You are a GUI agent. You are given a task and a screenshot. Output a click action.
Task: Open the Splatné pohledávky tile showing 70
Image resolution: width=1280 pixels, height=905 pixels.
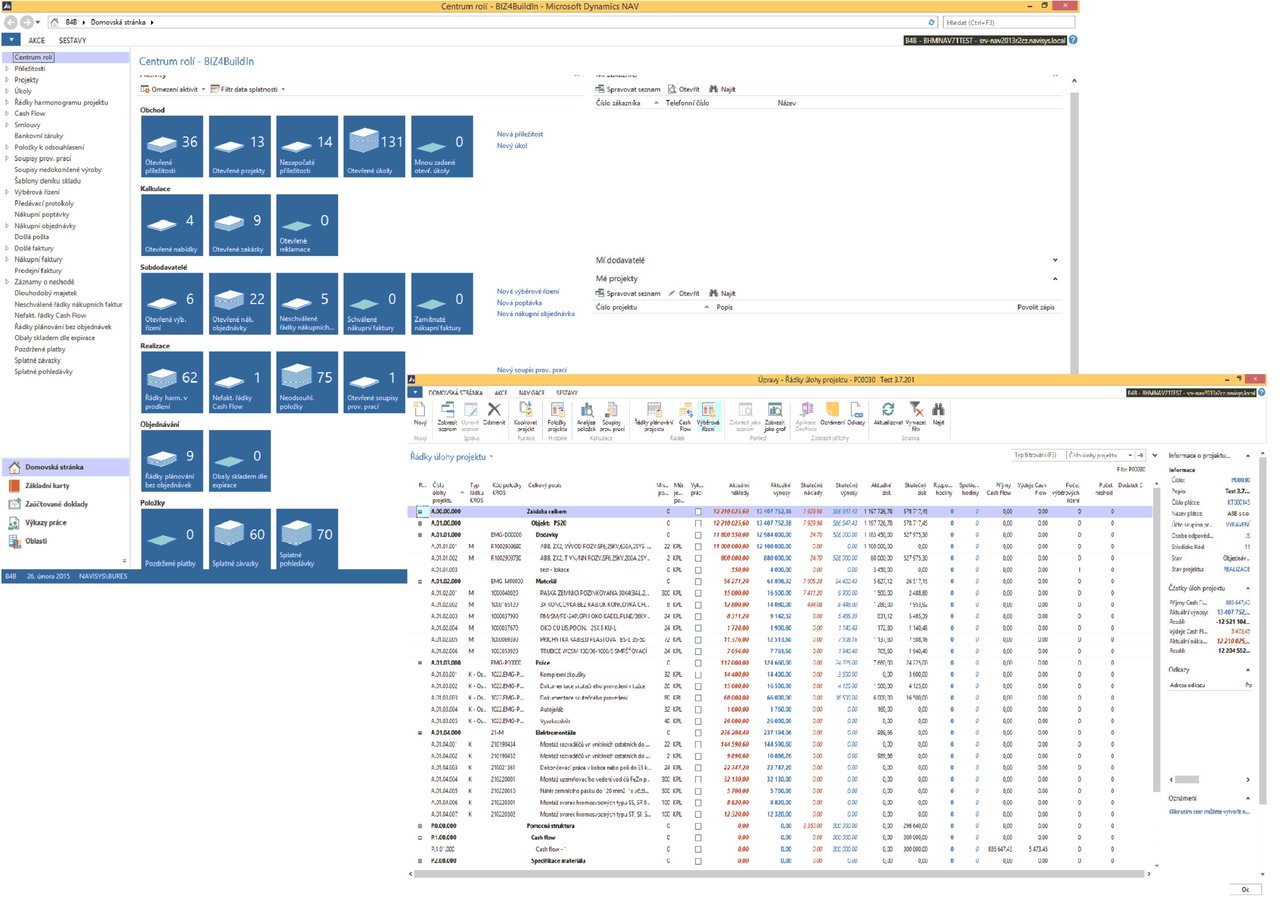coord(307,540)
